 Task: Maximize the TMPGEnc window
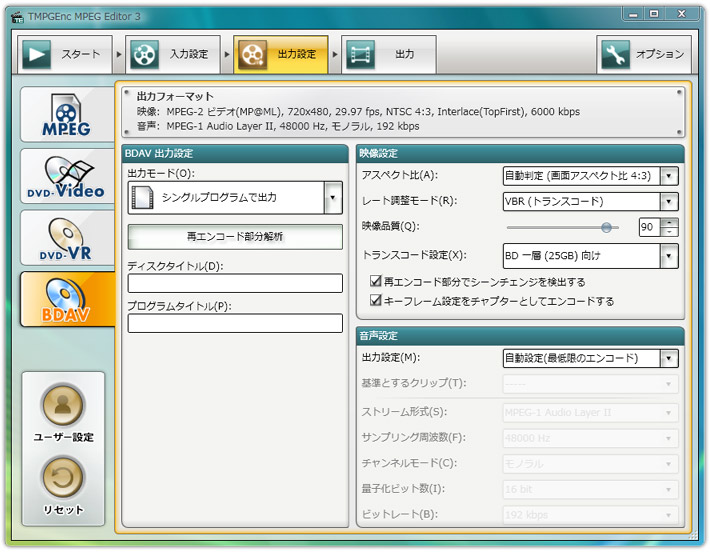pos(654,14)
